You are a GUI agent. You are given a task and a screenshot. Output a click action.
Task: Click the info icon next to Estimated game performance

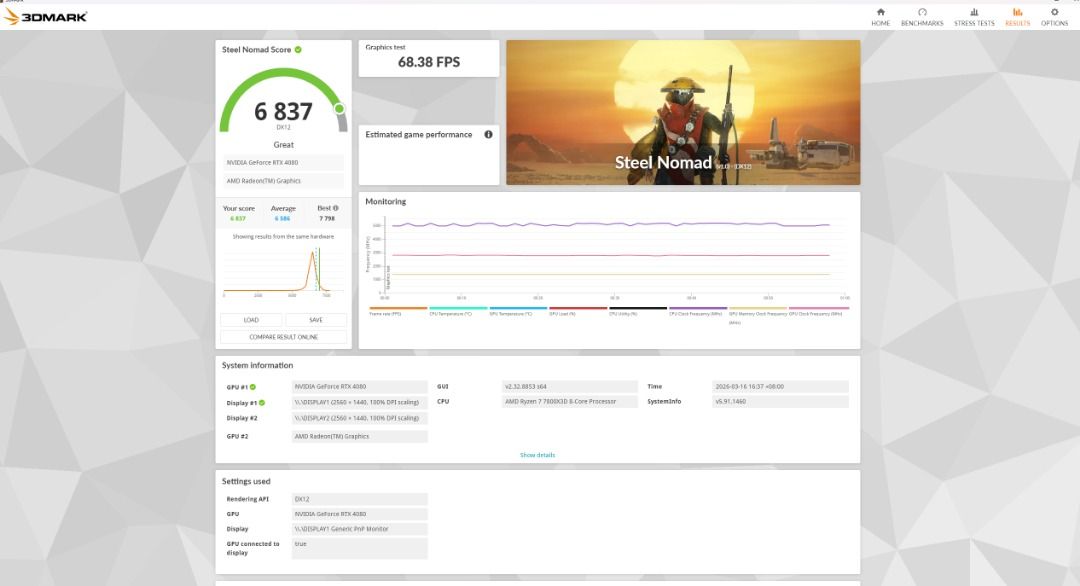point(488,134)
